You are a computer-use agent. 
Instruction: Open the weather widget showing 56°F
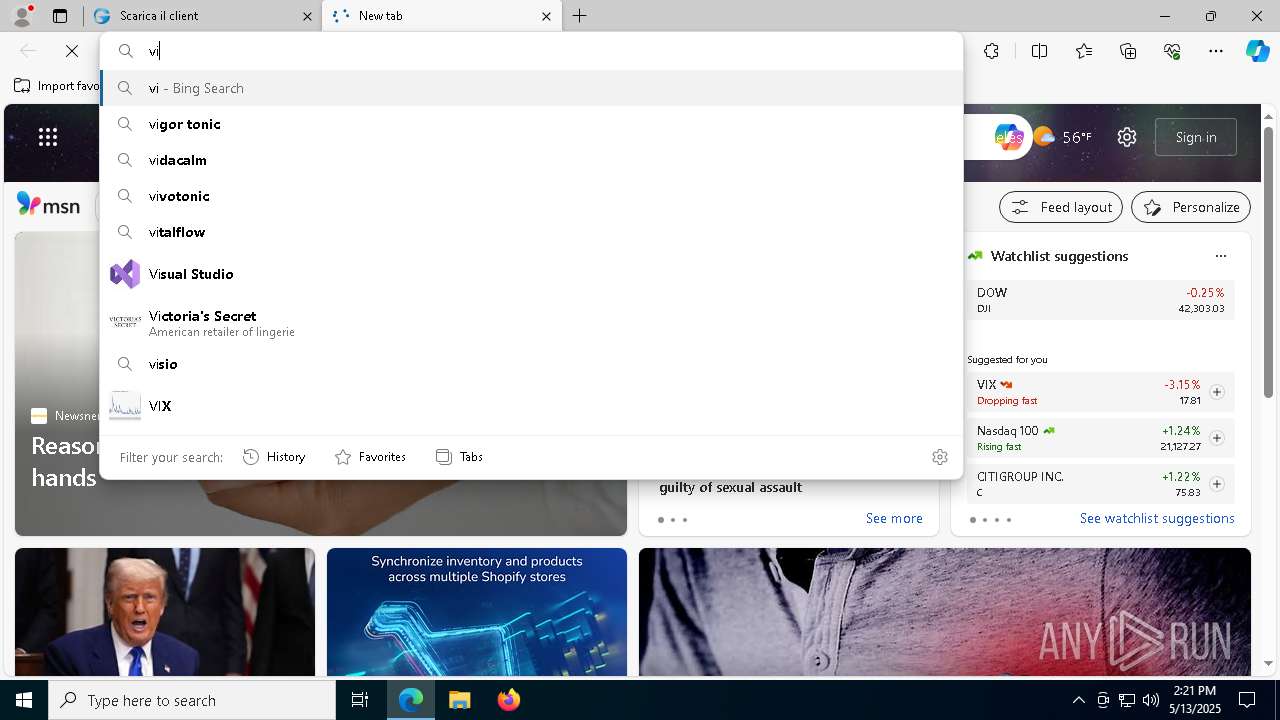[1062, 137]
